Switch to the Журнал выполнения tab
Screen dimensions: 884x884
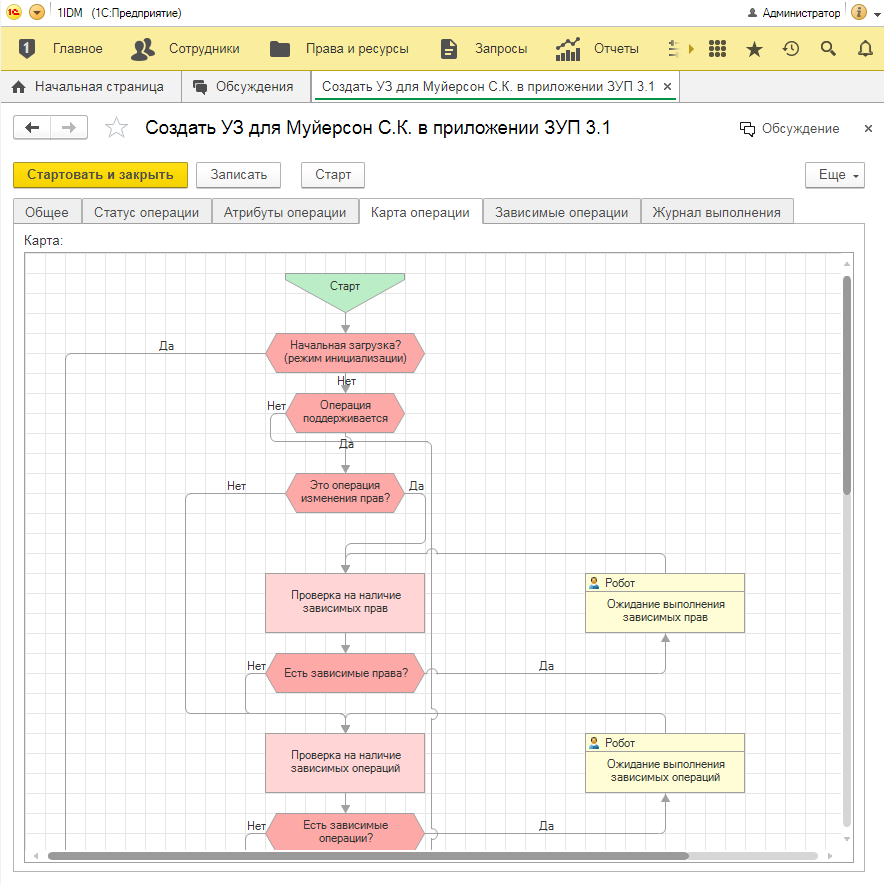coord(717,212)
